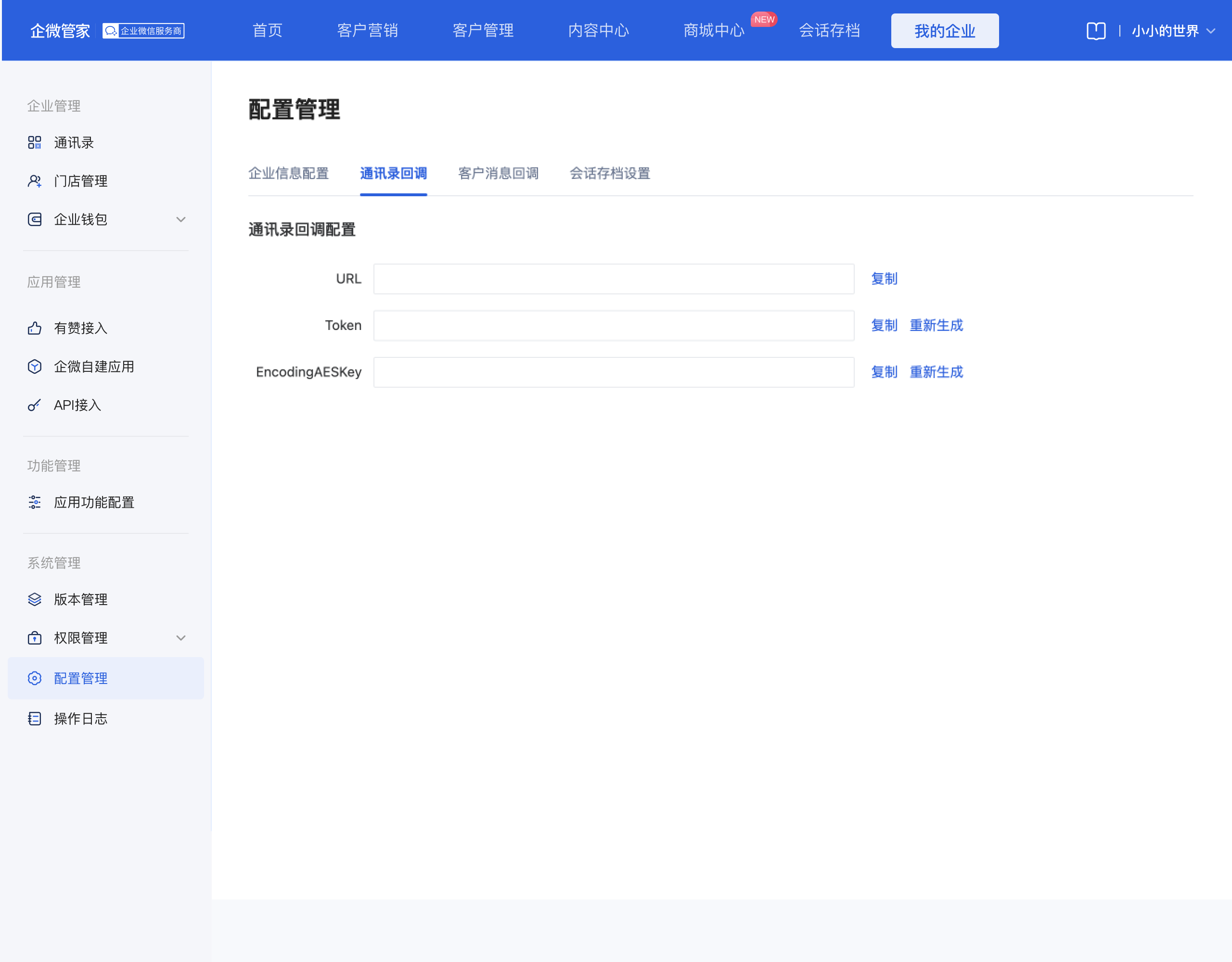Image resolution: width=1232 pixels, height=962 pixels.
Task: Open 内容中心 in top navigation
Action: pos(599,30)
